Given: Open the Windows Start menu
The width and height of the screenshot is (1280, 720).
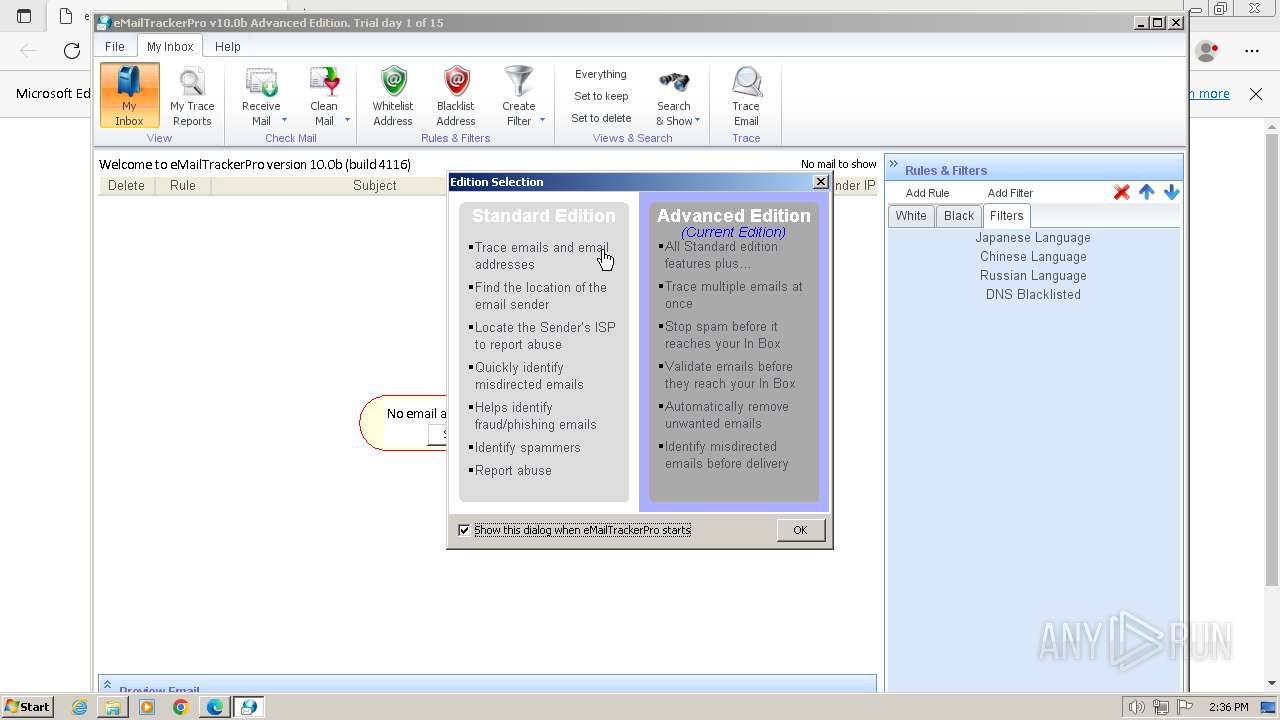Looking at the screenshot, I should (27, 706).
